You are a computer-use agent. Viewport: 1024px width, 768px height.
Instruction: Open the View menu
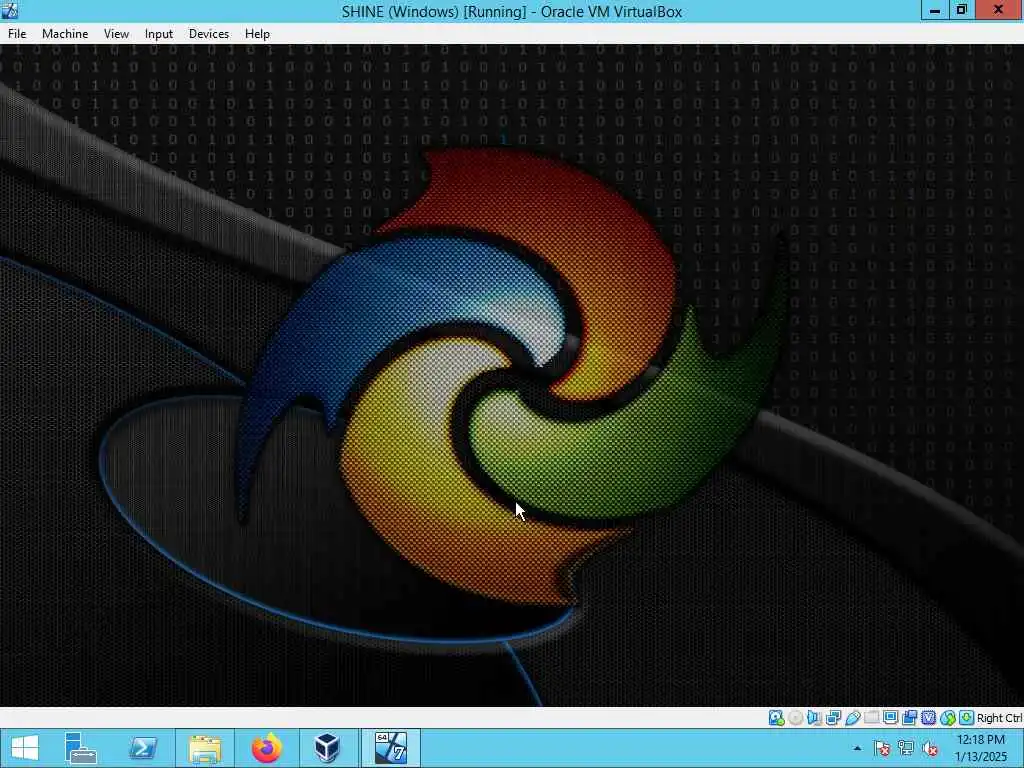click(116, 34)
